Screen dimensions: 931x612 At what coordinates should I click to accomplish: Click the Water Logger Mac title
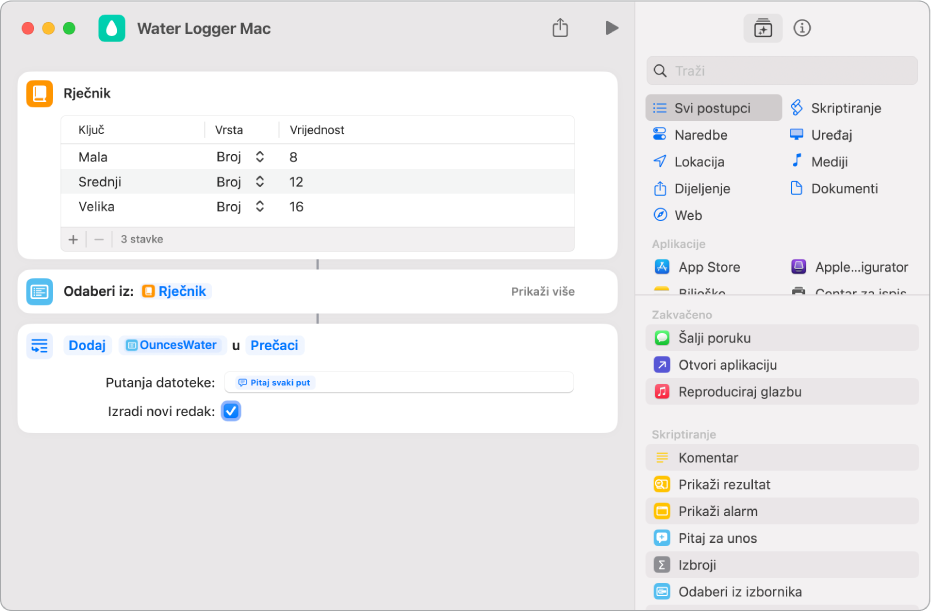pyautogui.click(x=204, y=28)
